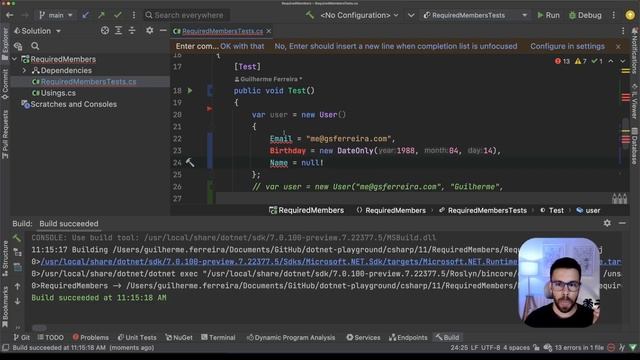640x360 pixels.
Task: Open Build panel settings gear
Action: 607,223
